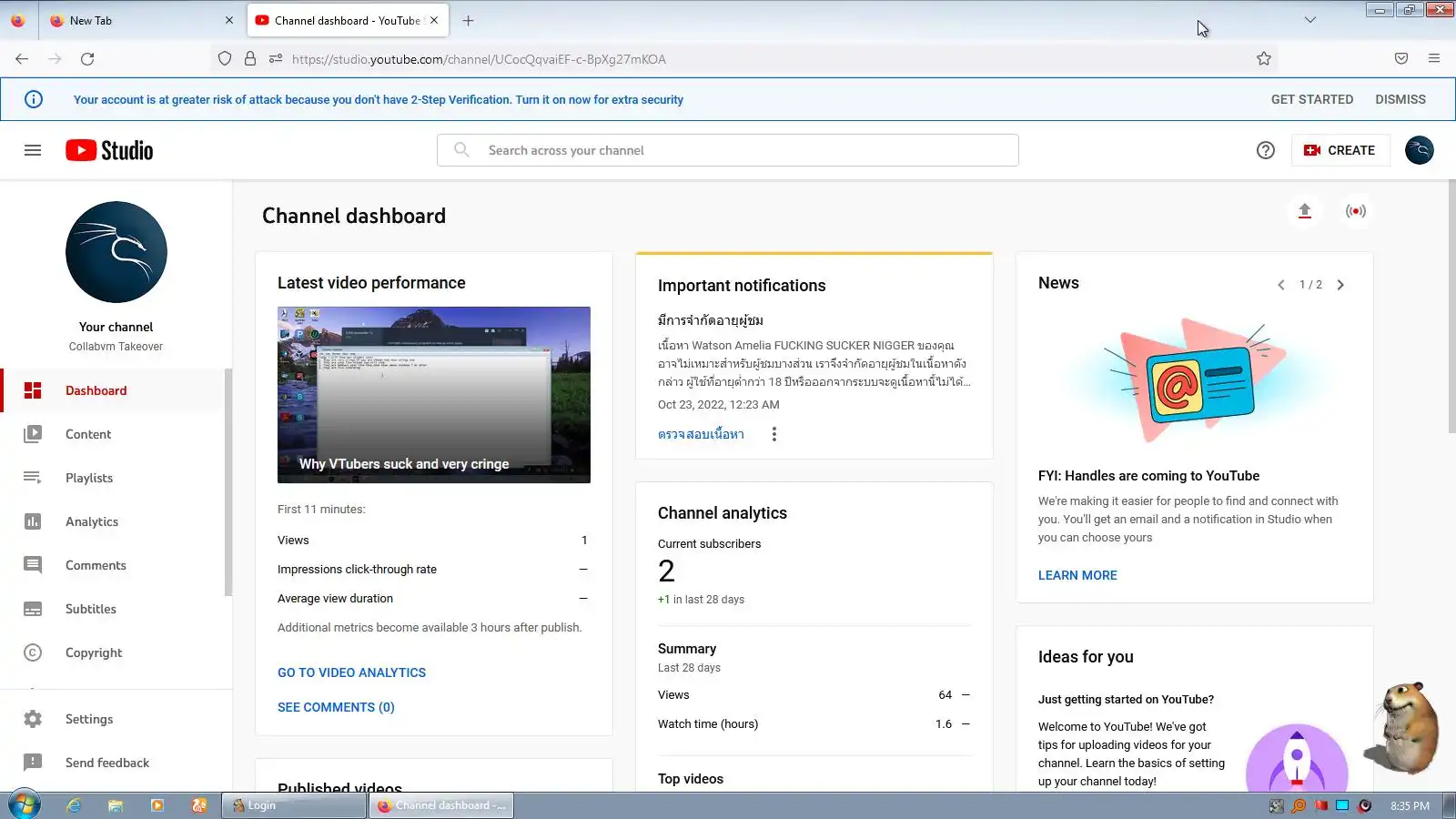The image size is (1456, 819).
Task: Click the Go live broadcast icon
Action: coord(1355,211)
